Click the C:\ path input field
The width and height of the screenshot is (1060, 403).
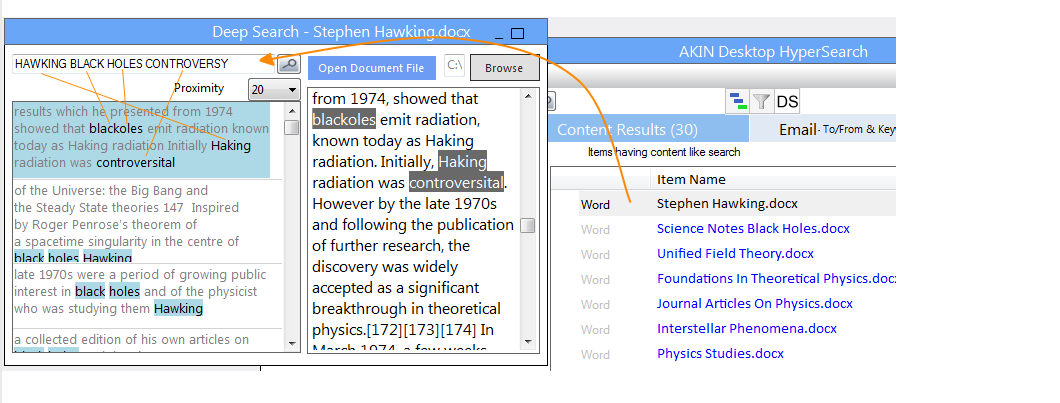(x=455, y=66)
